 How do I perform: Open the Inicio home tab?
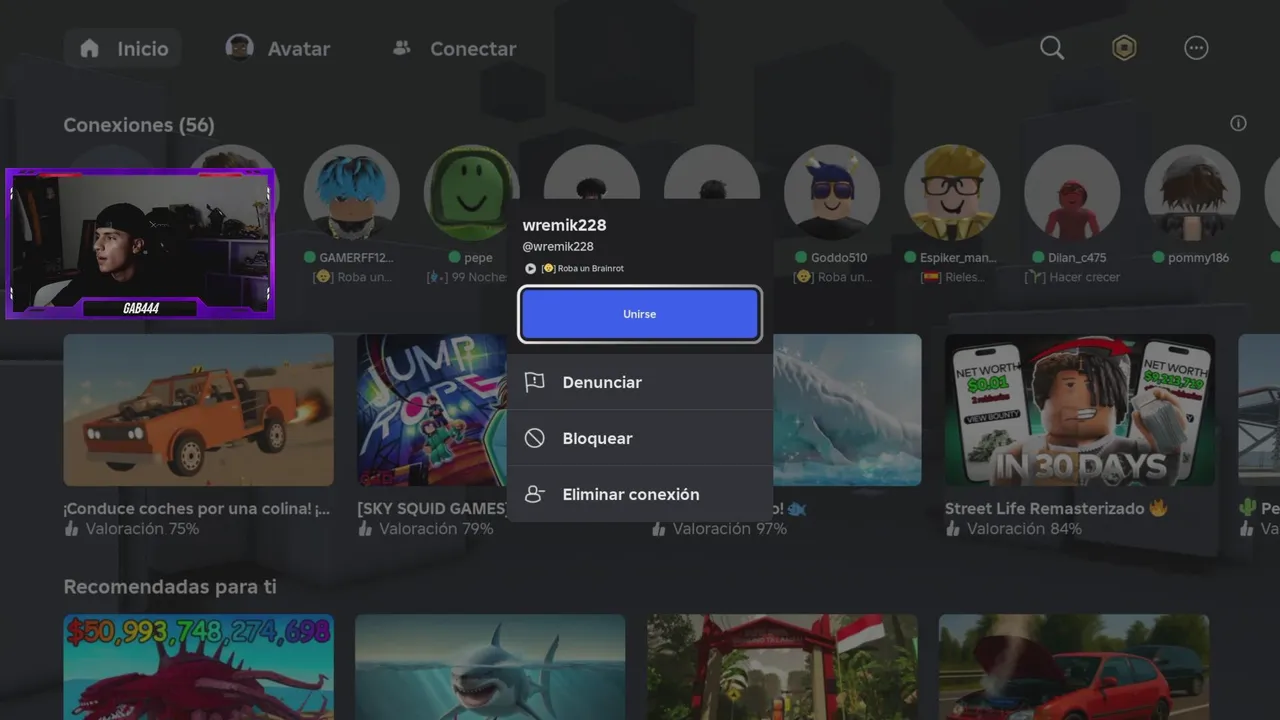123,48
